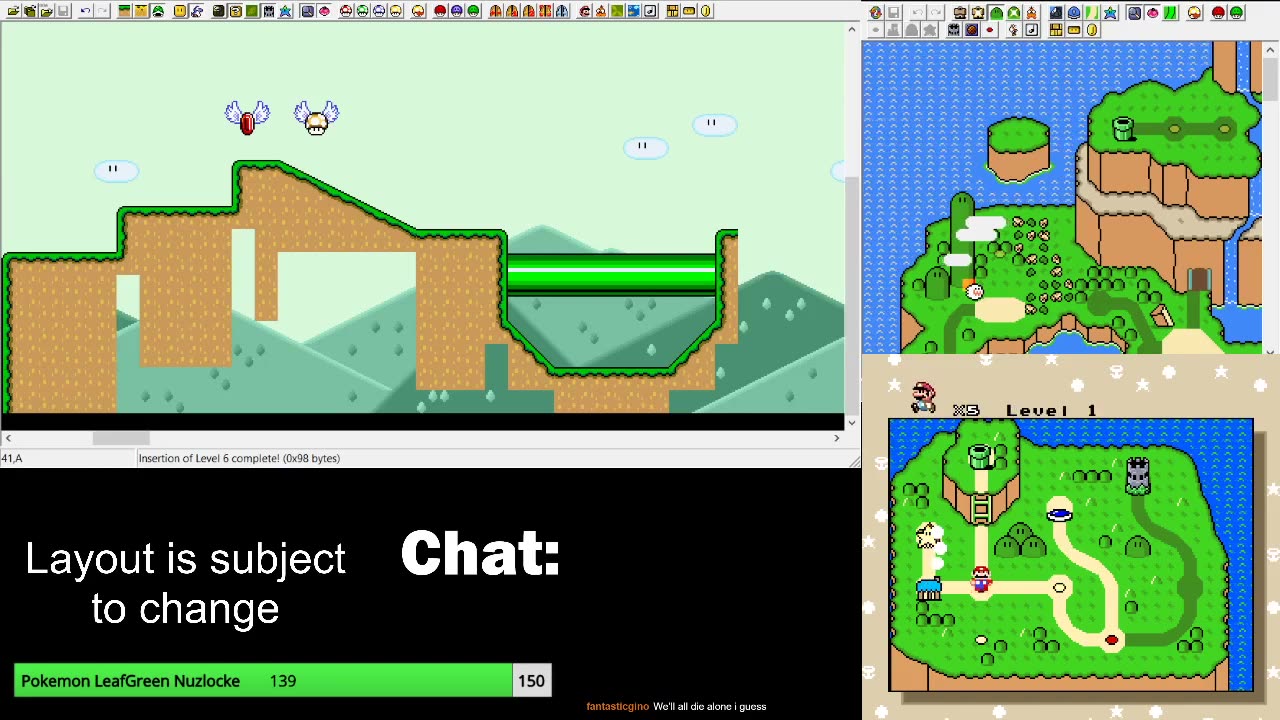Click the green X tile icon in overworld editor
Screen dimensions: 1280x720
(x=1014, y=13)
